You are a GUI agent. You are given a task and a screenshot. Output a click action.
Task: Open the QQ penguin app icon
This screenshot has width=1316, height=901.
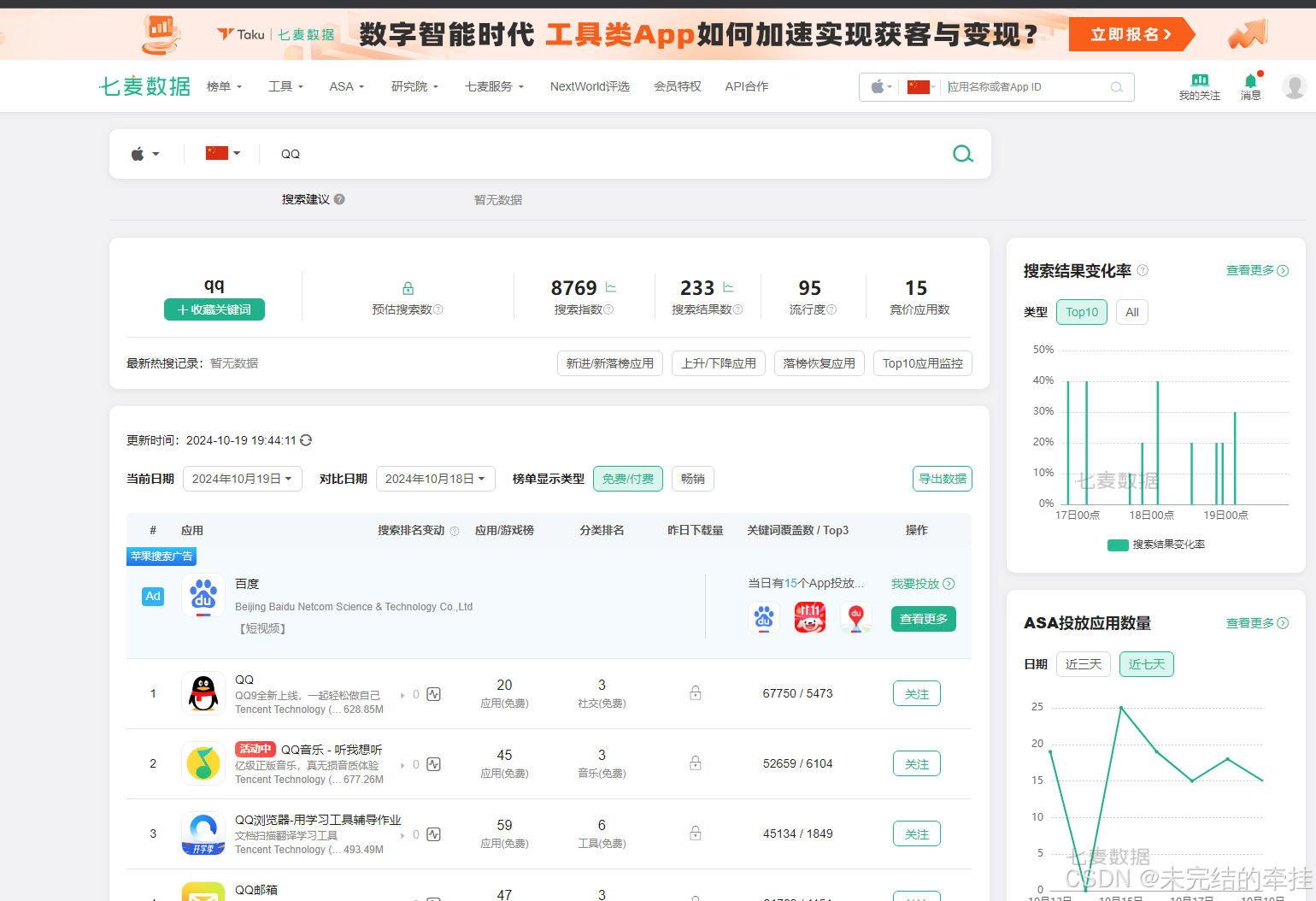pyautogui.click(x=203, y=693)
